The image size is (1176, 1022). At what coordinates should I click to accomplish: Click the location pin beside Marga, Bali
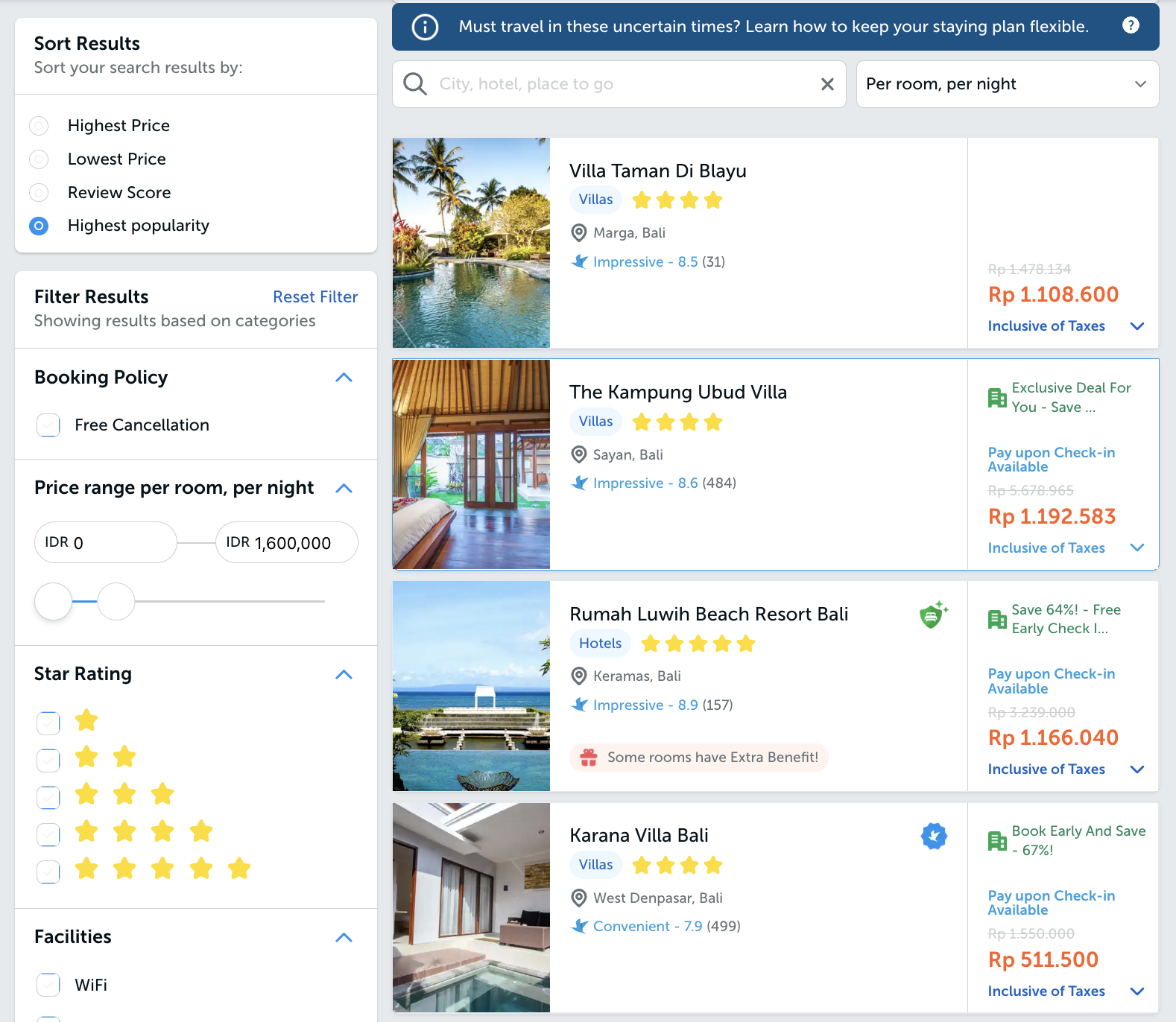(x=578, y=233)
